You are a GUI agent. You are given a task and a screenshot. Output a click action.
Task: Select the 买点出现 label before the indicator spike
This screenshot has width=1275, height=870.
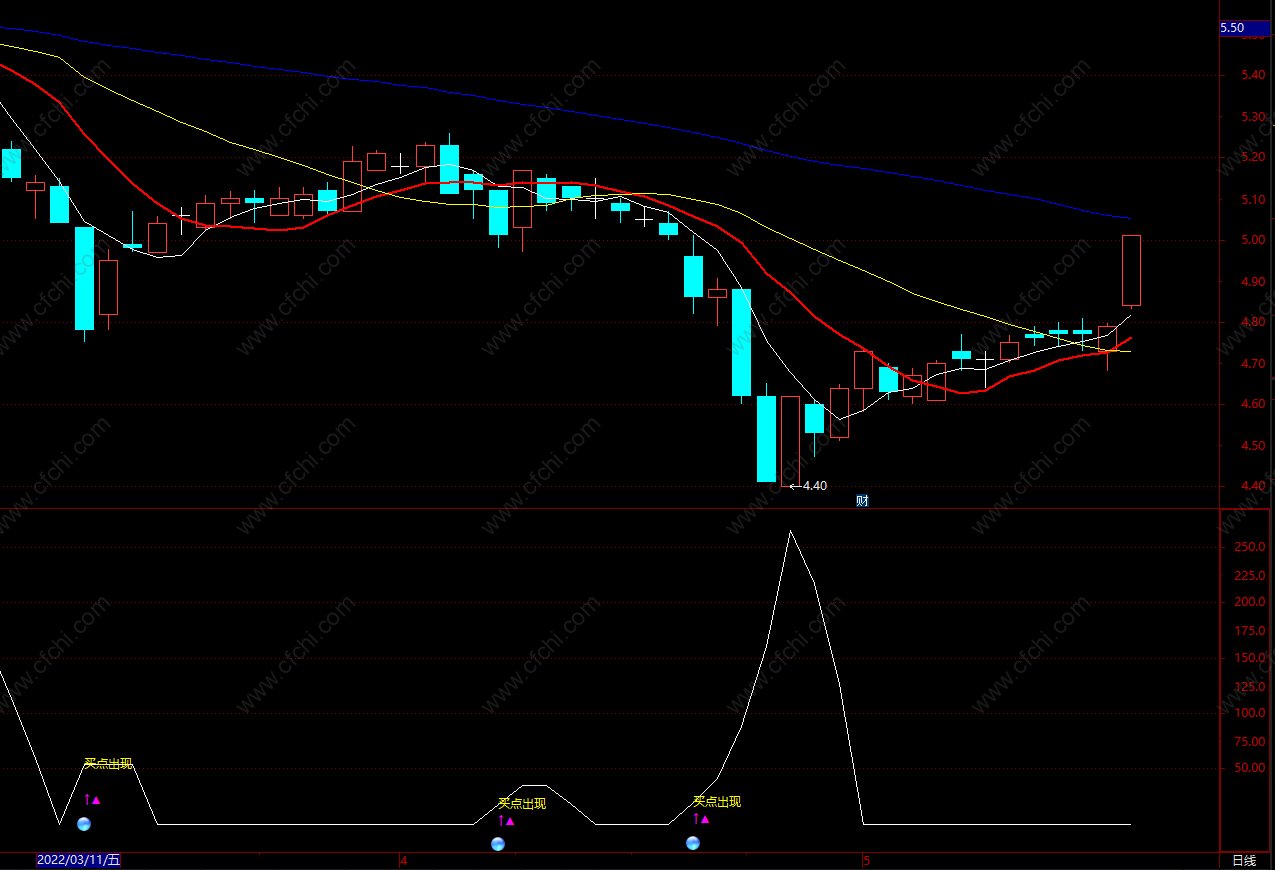(717, 801)
